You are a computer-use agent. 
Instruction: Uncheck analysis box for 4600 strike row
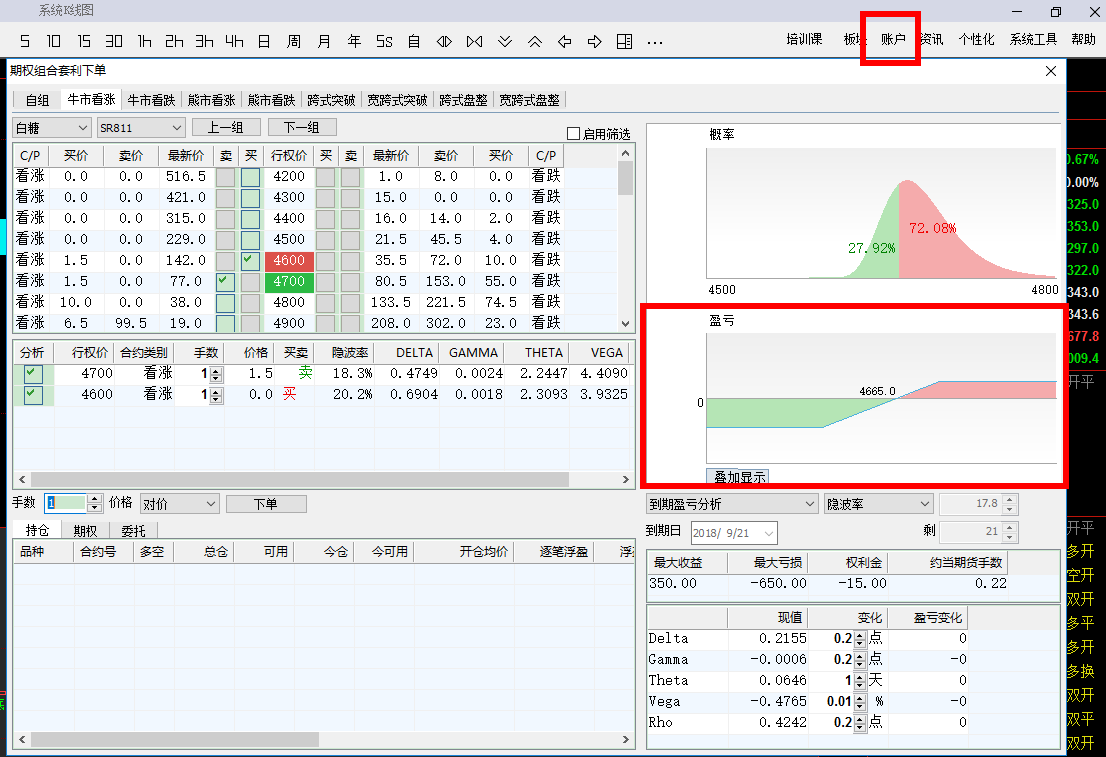coord(34,394)
